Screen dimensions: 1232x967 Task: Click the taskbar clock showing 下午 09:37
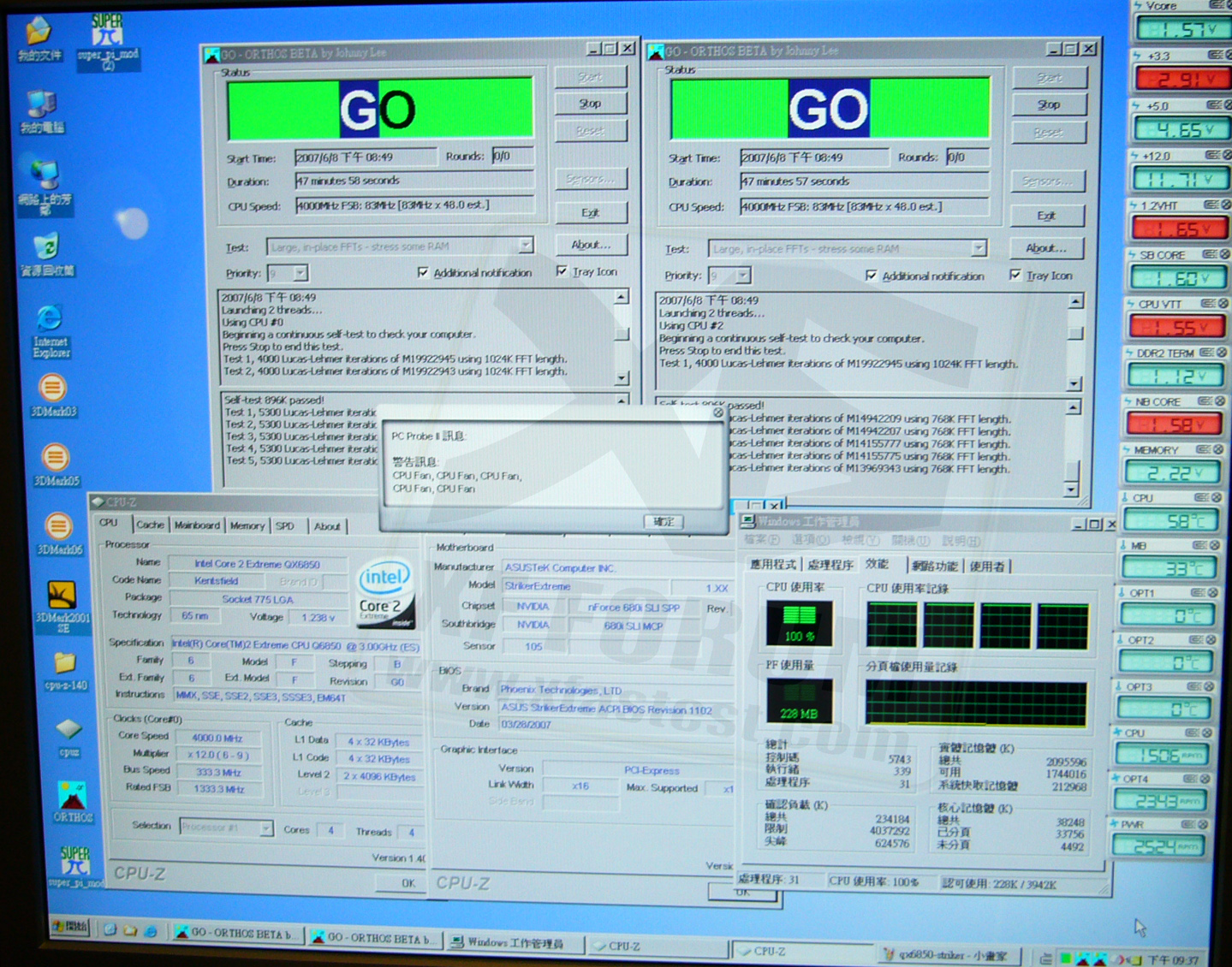click(1173, 960)
